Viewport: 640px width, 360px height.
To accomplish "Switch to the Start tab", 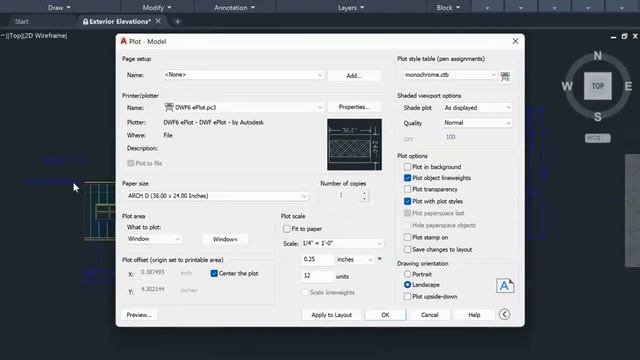I will (22, 22).
